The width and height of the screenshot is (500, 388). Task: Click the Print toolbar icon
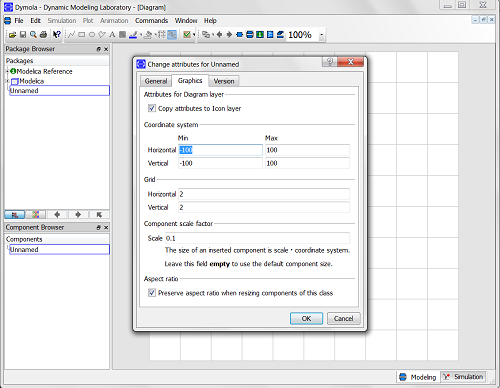tap(43, 35)
